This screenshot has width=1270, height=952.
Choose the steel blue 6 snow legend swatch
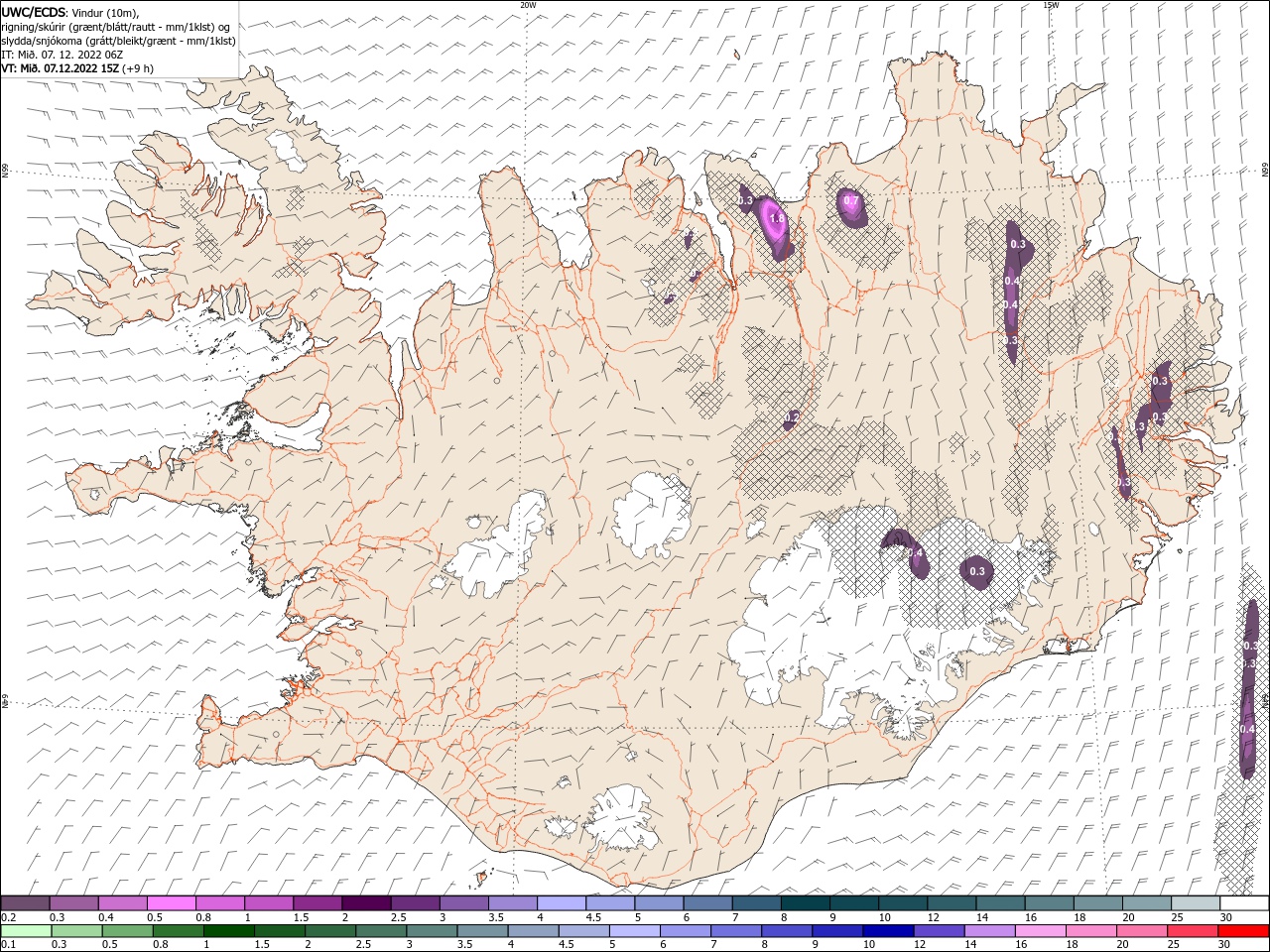click(x=707, y=903)
